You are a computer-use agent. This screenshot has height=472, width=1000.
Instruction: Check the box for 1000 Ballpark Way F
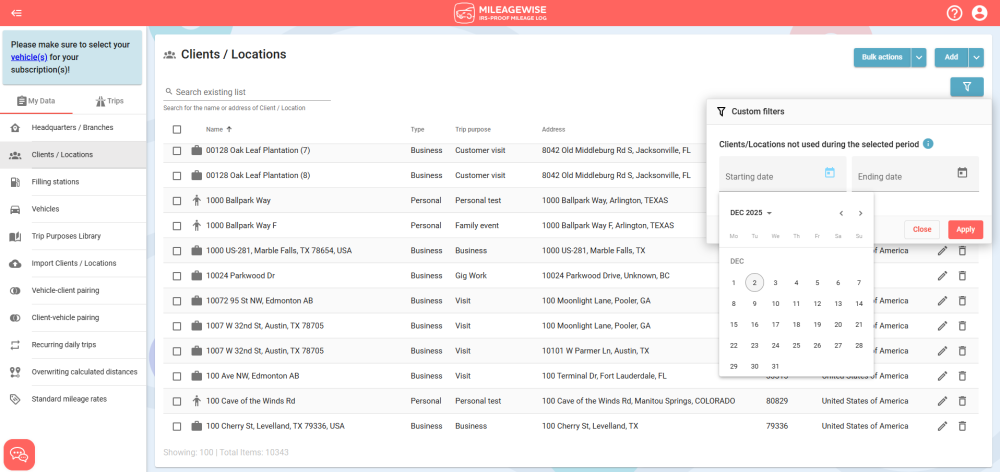177,226
